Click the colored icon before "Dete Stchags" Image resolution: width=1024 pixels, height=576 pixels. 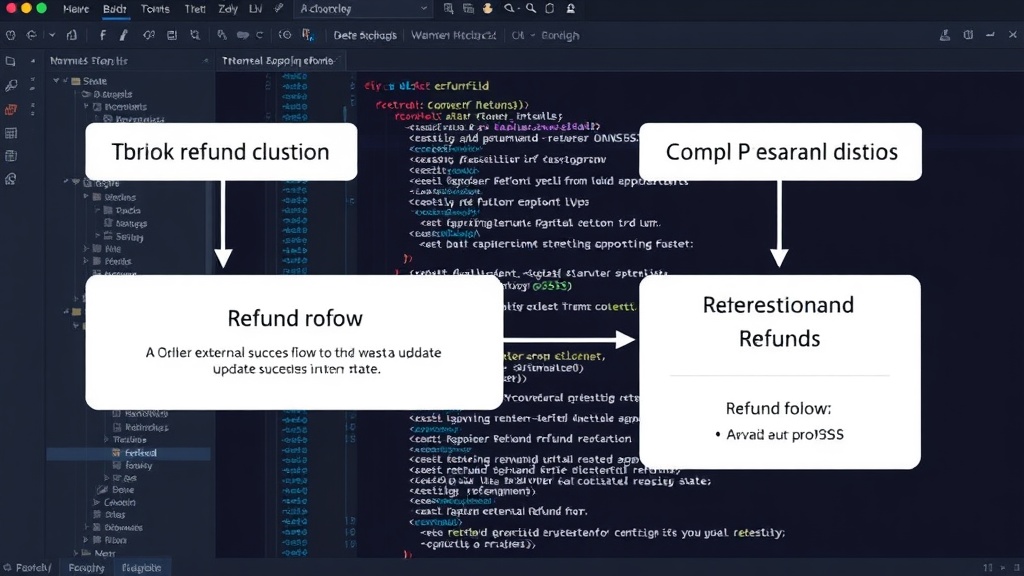[x=308, y=35]
